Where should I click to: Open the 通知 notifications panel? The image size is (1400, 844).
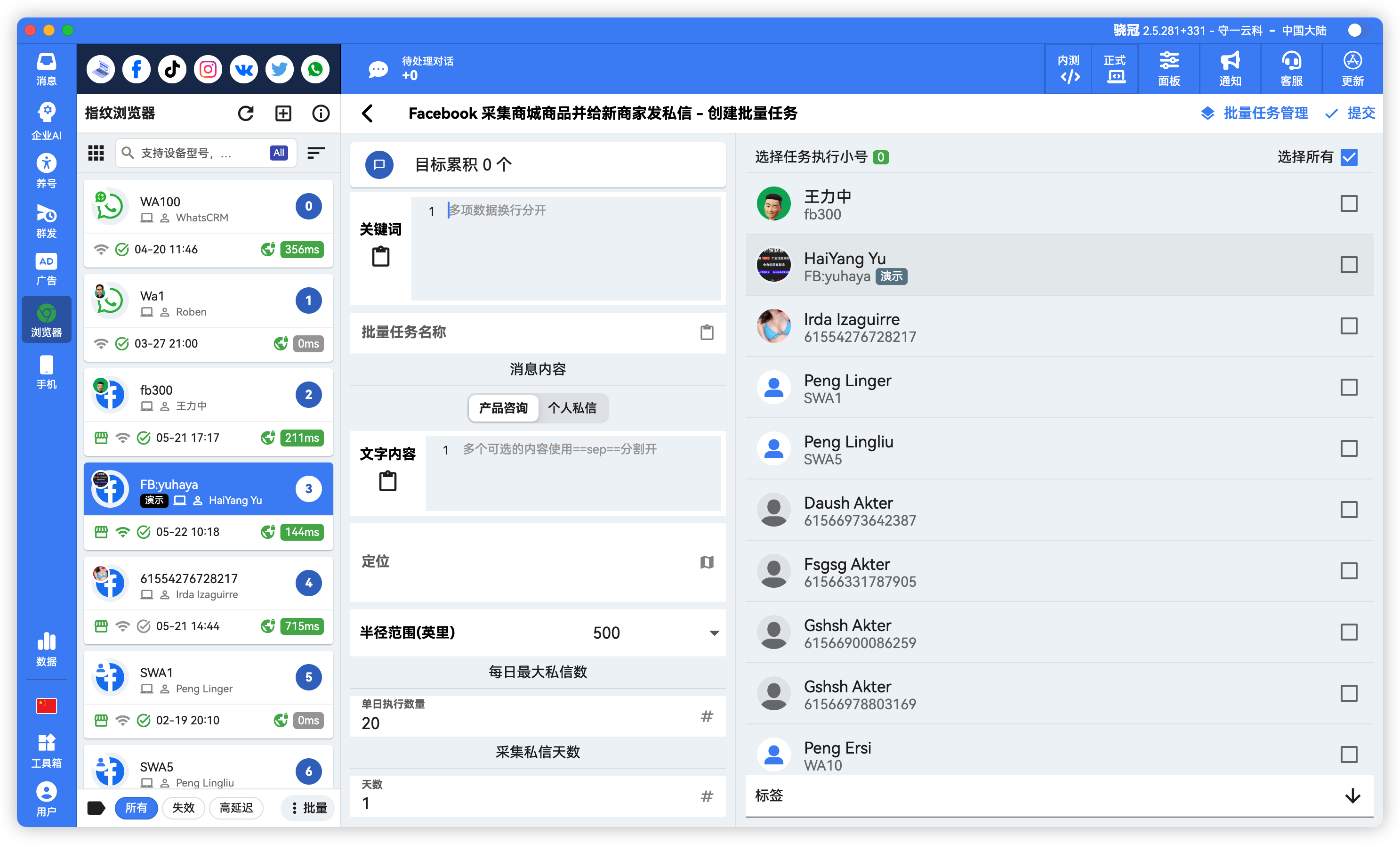[x=1230, y=69]
